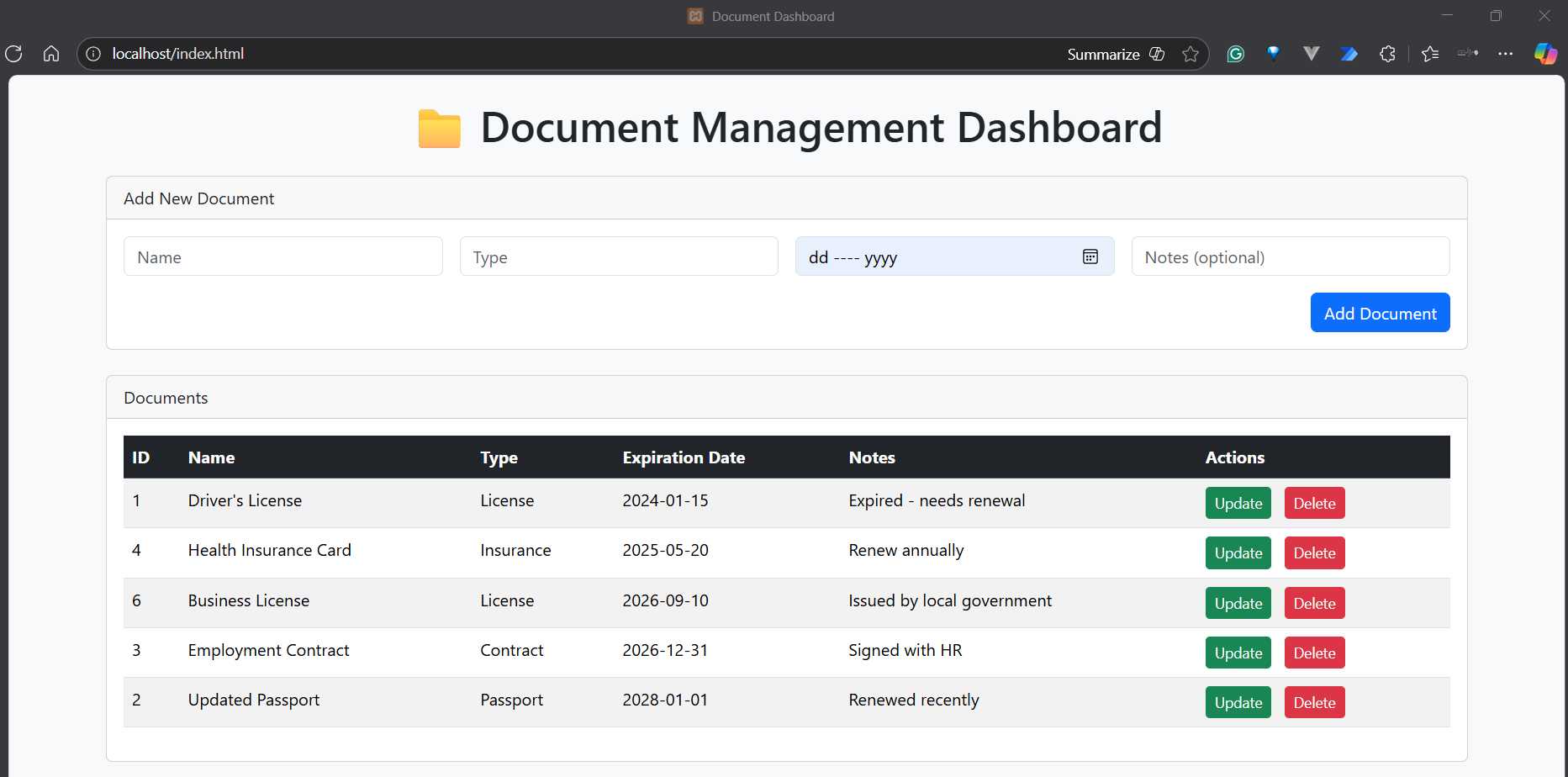Viewport: 1568px width, 777px height.
Task: Click the Type input field
Action: [x=619, y=256]
